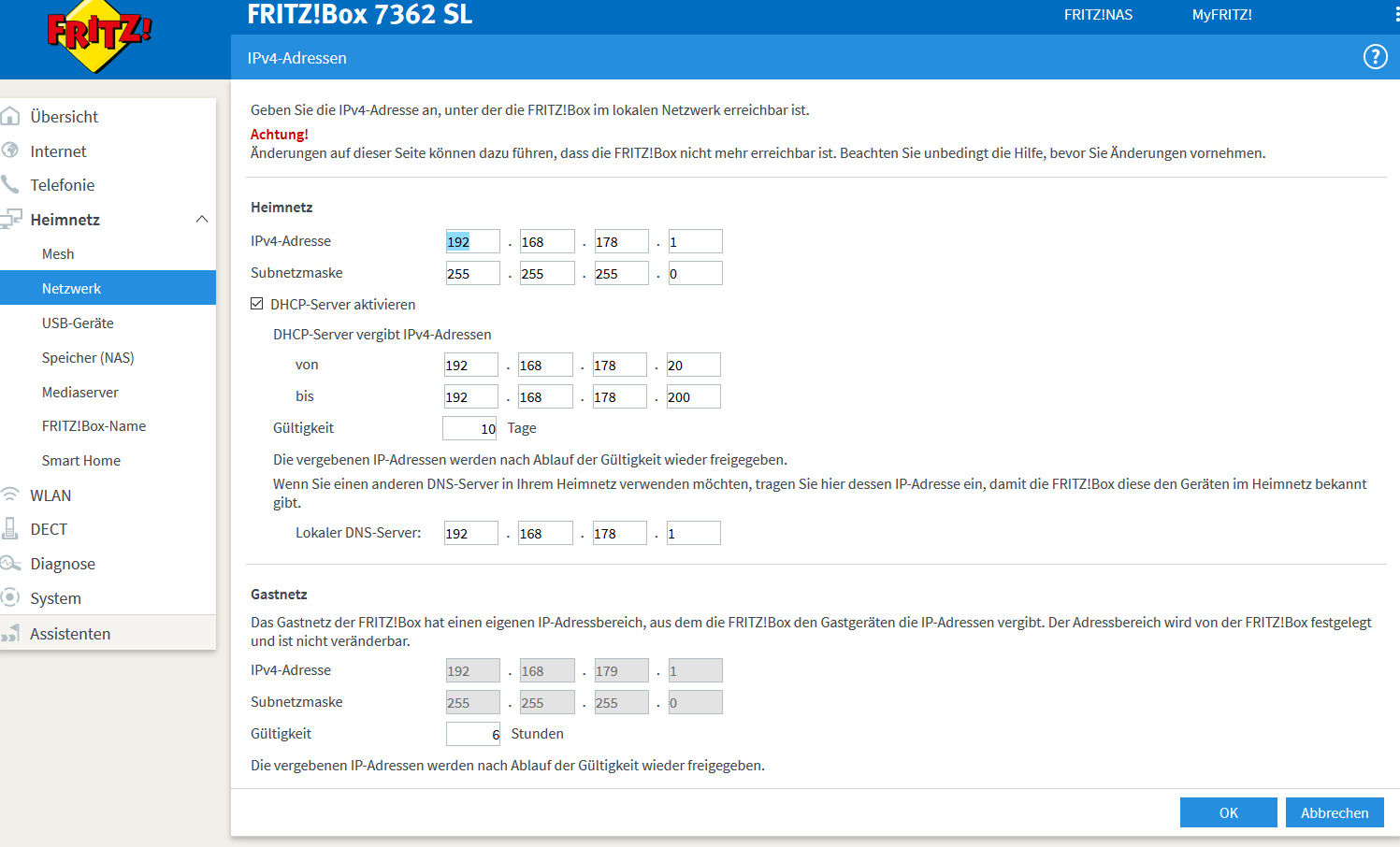The width and height of the screenshot is (1400, 847).
Task: Select USB-Geräte submenu item
Action: coord(108,323)
